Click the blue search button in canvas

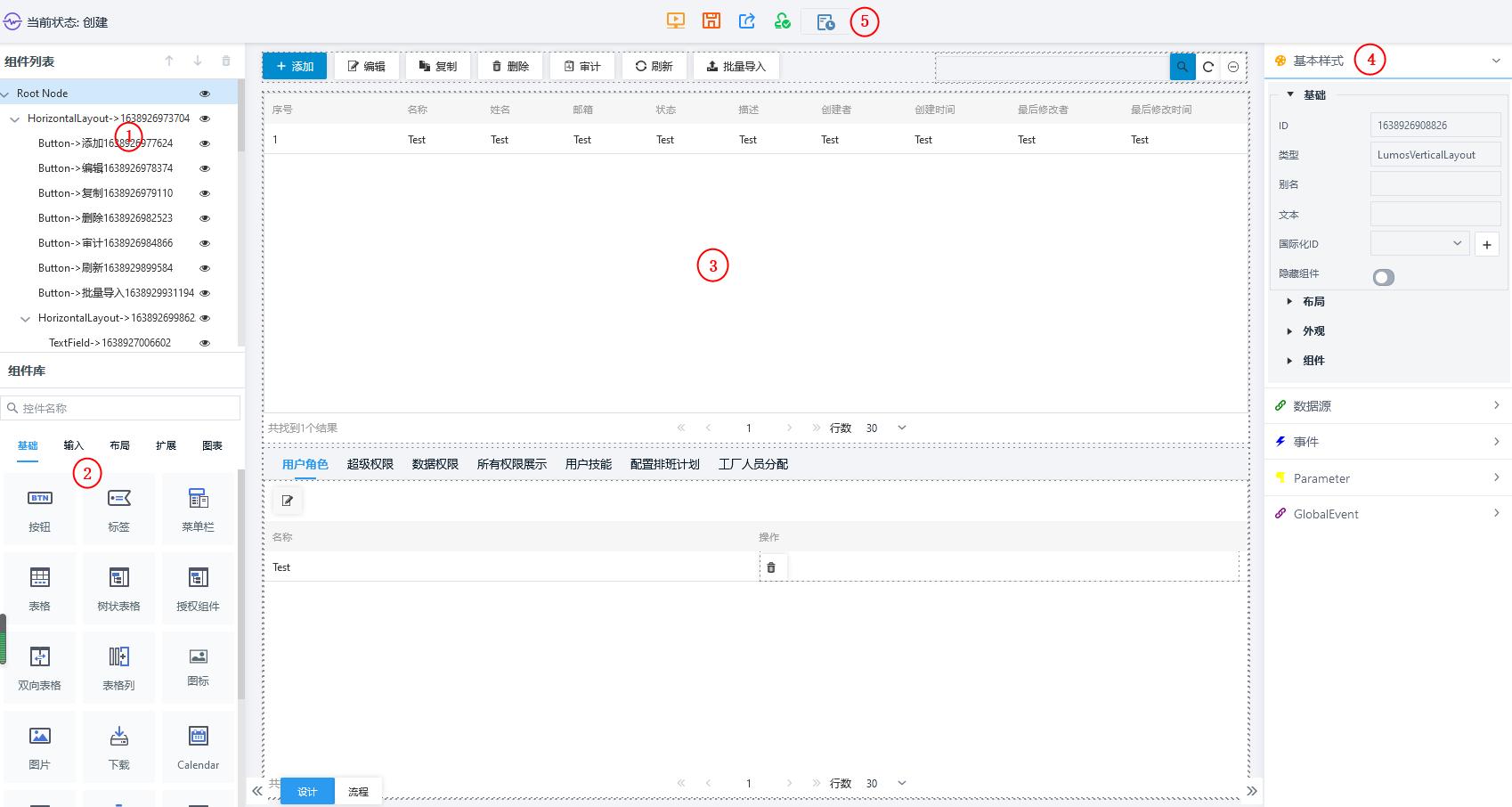click(x=1183, y=66)
